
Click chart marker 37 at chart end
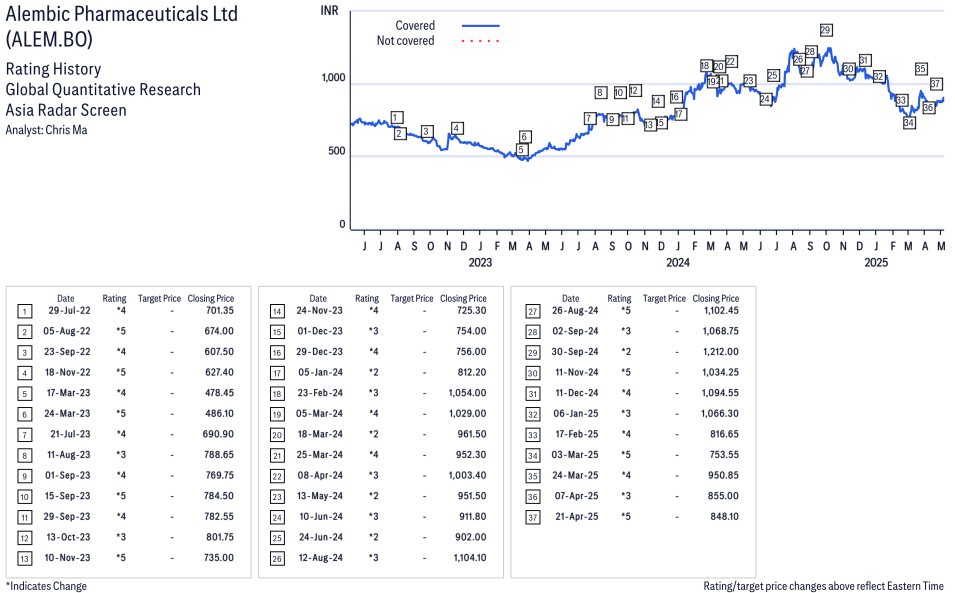[936, 84]
